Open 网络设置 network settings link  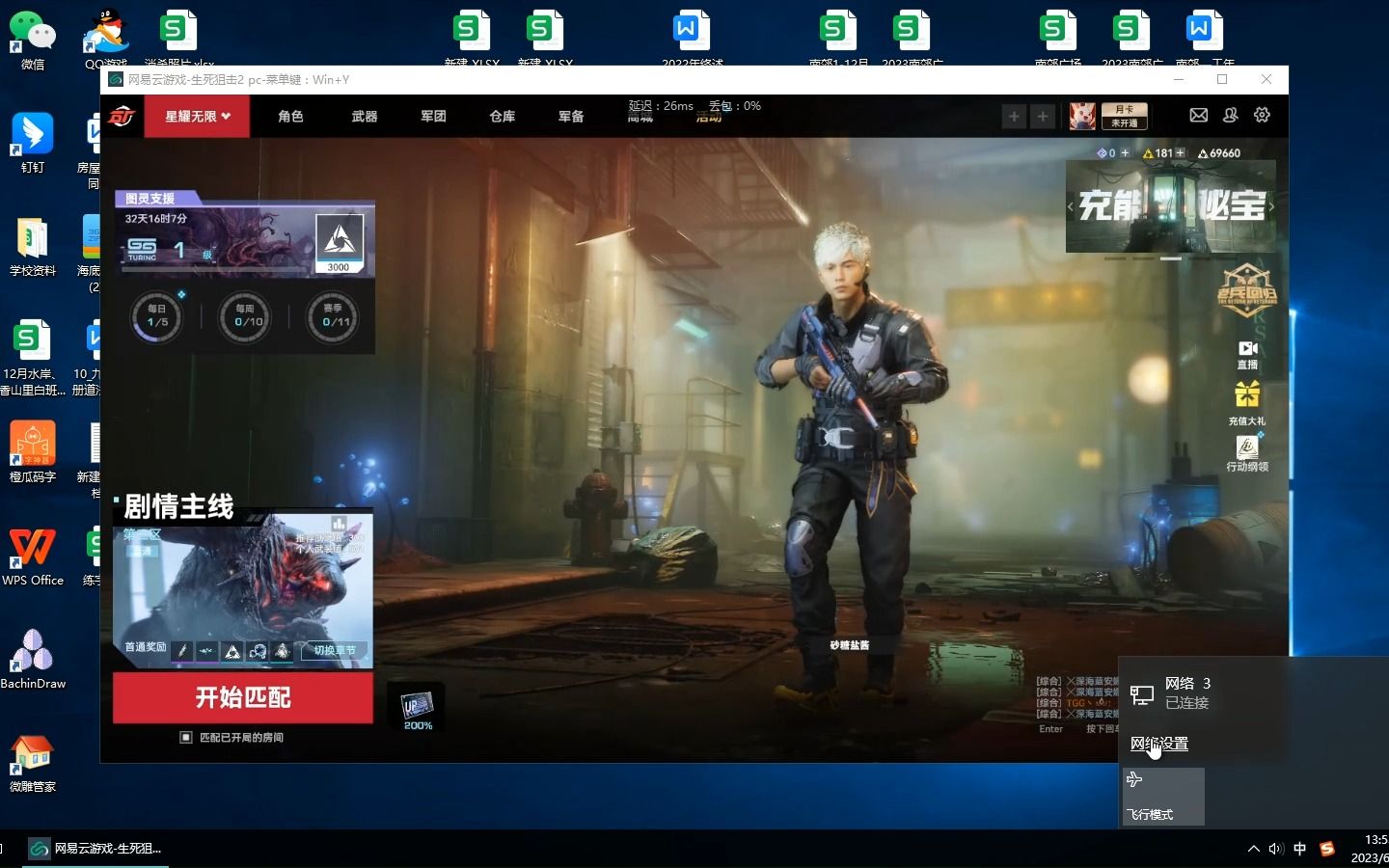1159,744
